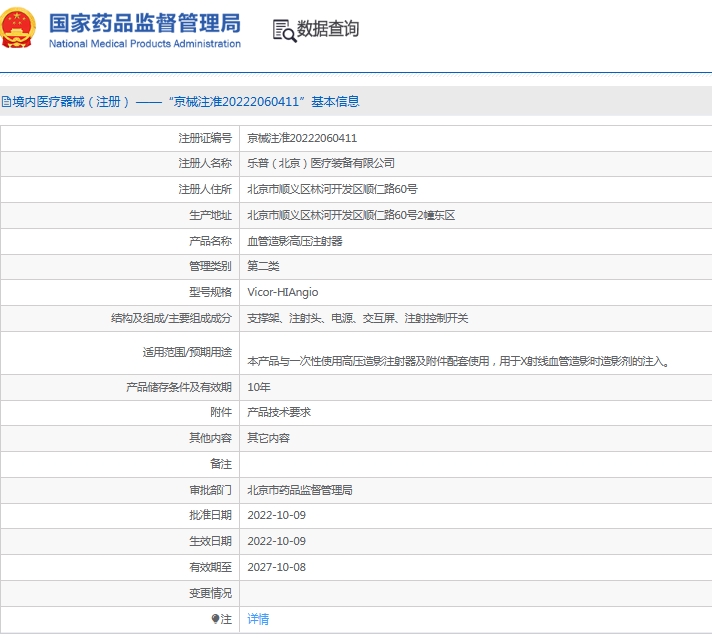Click the 注册证编号 label

click(x=205, y=138)
